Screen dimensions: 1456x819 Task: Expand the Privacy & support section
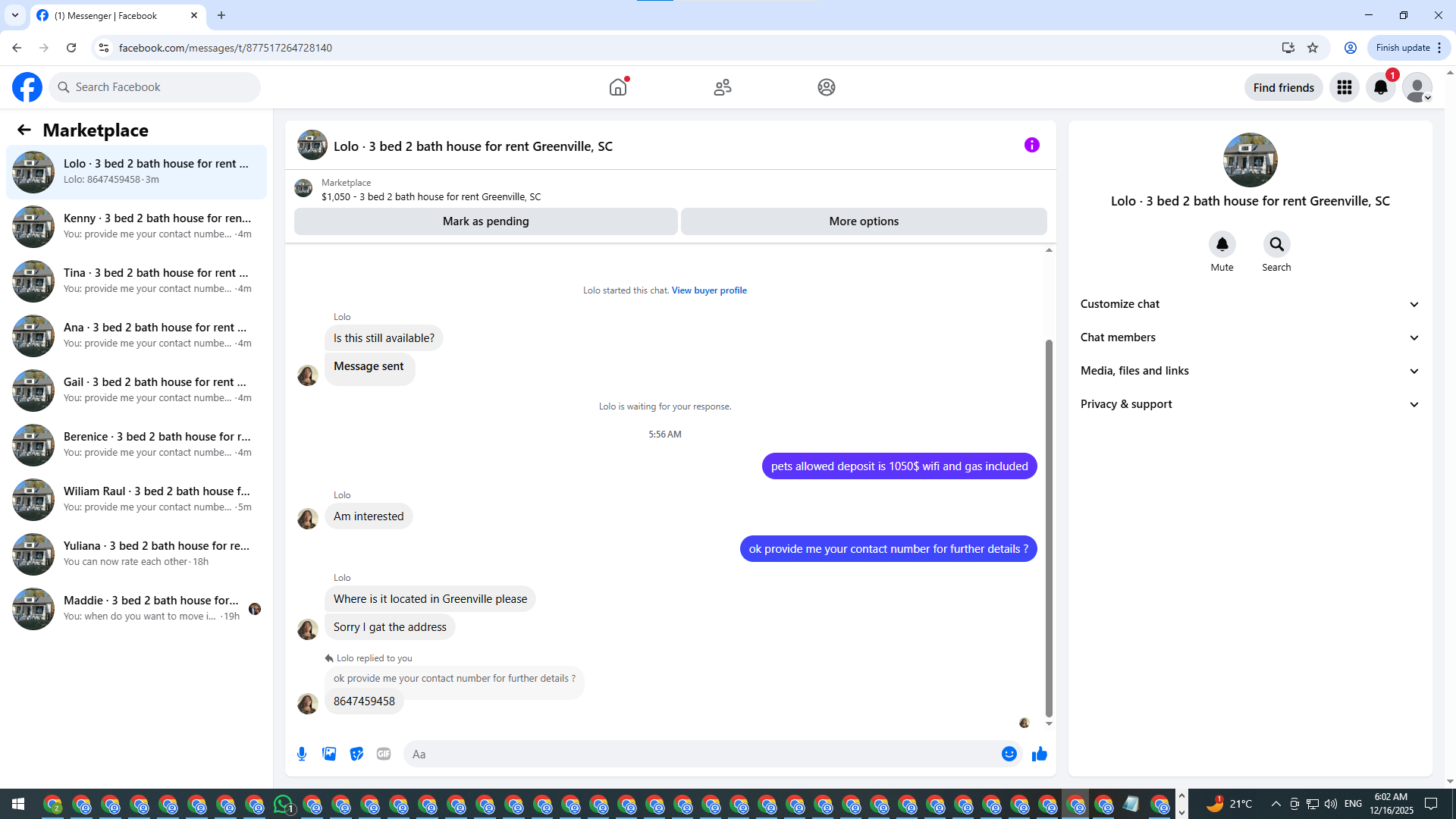(x=1250, y=404)
